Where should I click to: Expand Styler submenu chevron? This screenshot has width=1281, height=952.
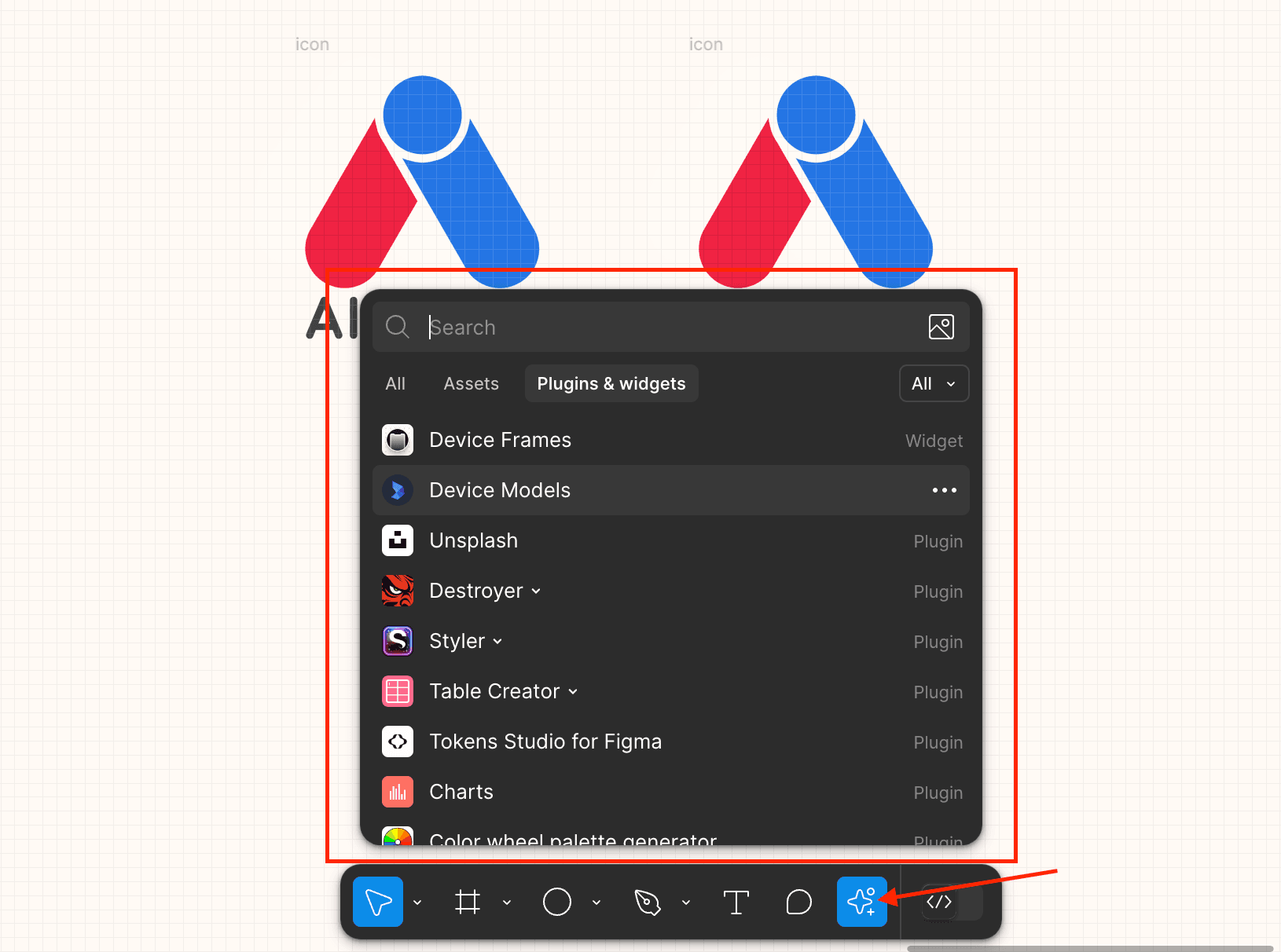[x=497, y=642]
